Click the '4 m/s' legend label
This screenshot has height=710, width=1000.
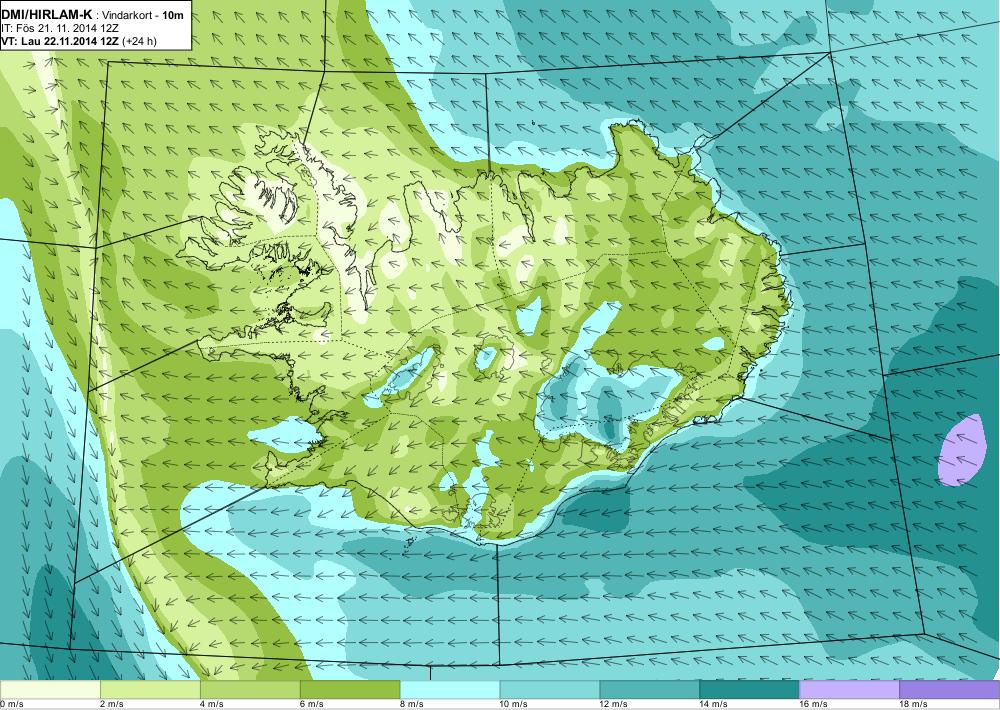click(212, 704)
